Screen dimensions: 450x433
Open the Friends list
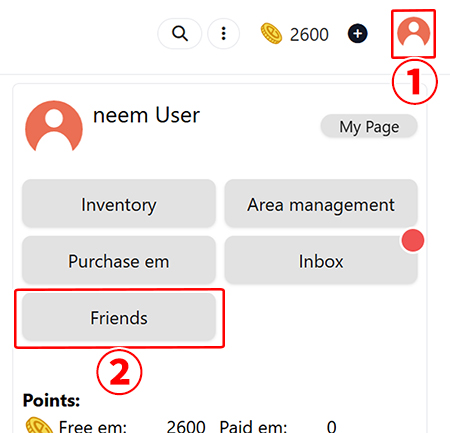pyautogui.click(x=119, y=317)
